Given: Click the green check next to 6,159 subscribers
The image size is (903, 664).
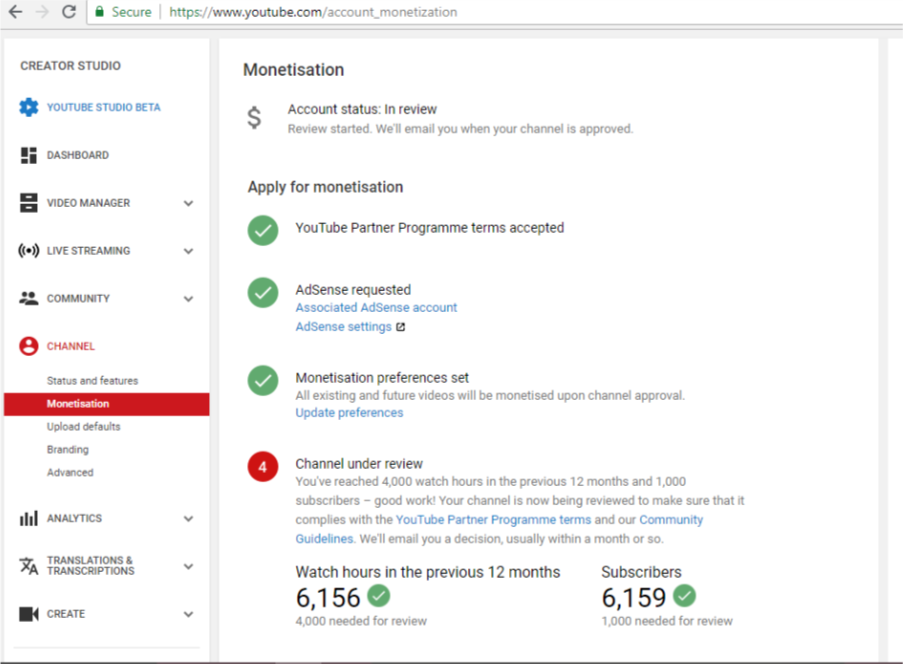Looking at the screenshot, I should click(x=685, y=595).
